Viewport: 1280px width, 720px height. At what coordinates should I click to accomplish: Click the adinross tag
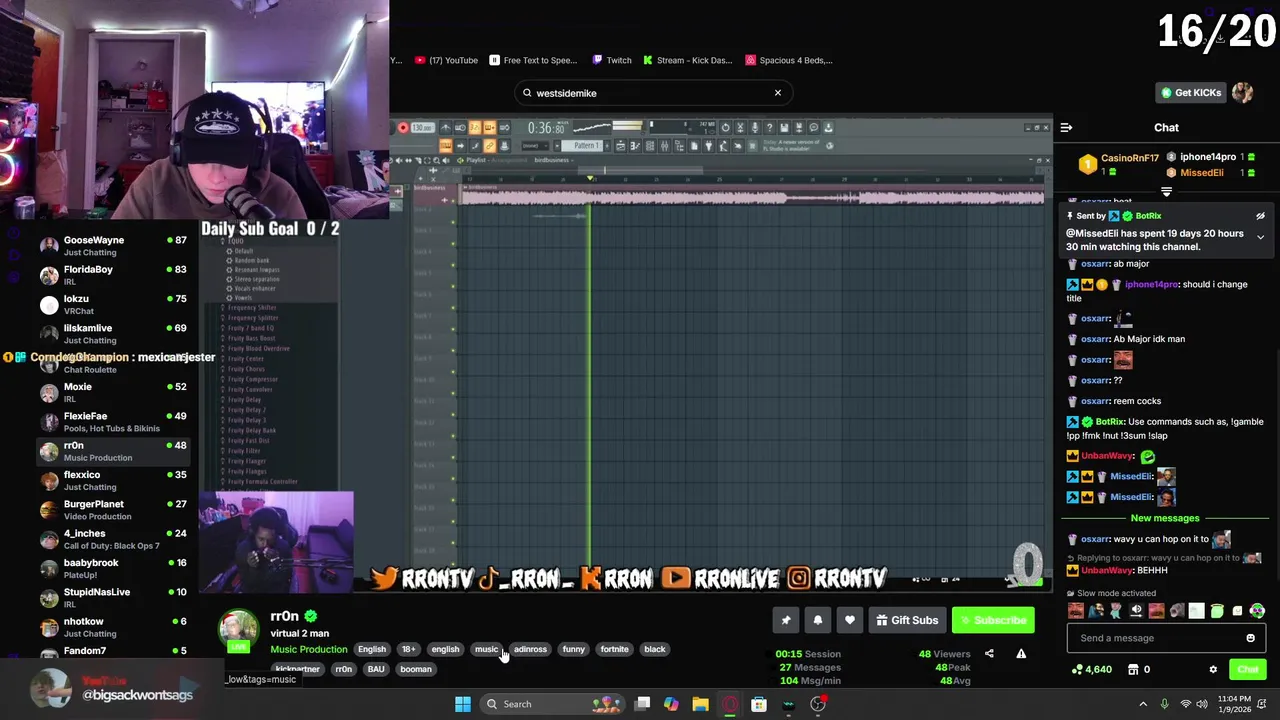[530, 649]
